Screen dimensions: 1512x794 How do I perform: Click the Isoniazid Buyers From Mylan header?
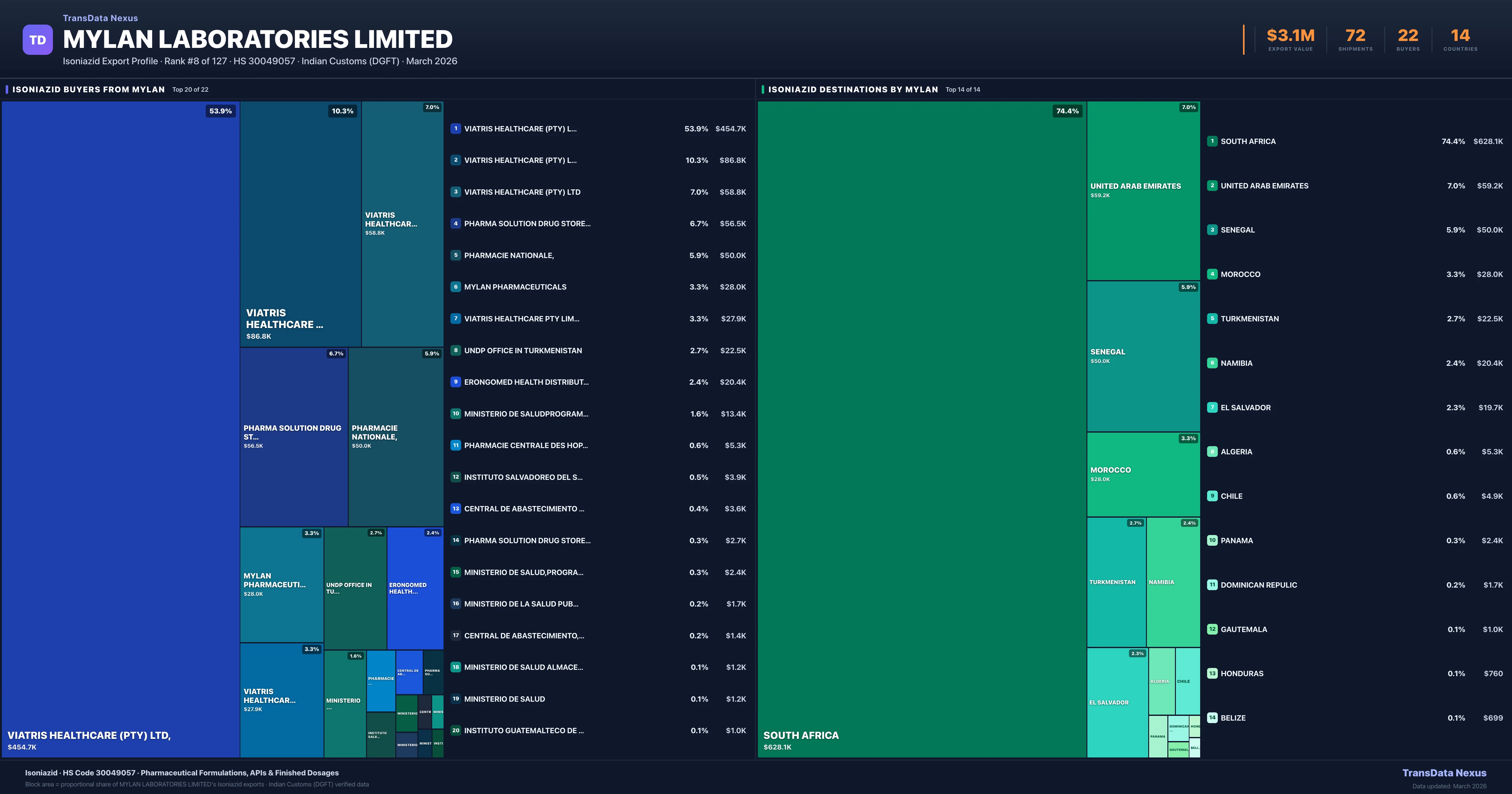click(89, 90)
